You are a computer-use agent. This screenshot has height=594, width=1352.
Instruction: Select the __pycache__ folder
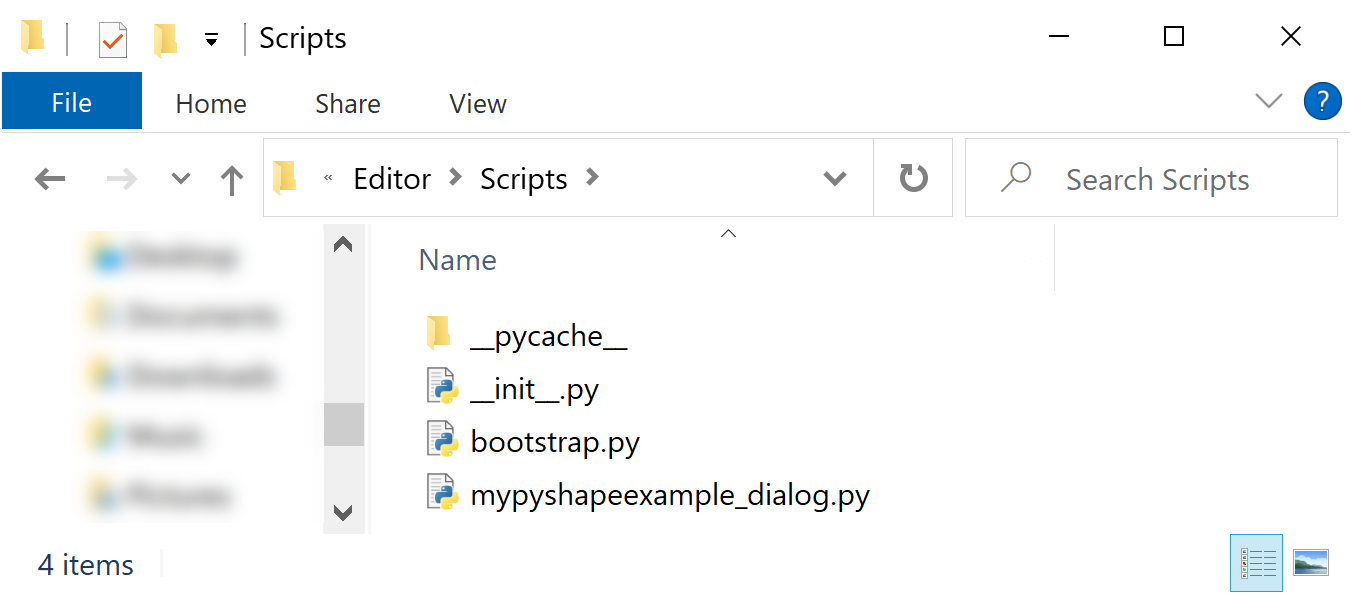point(548,336)
